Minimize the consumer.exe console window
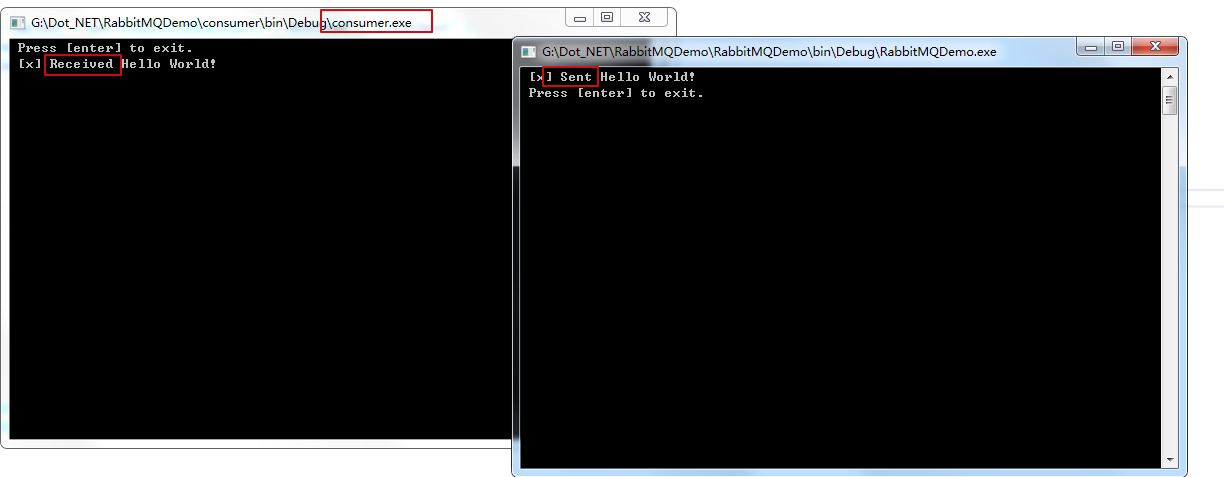This screenshot has height=477, width=1224. [580, 17]
